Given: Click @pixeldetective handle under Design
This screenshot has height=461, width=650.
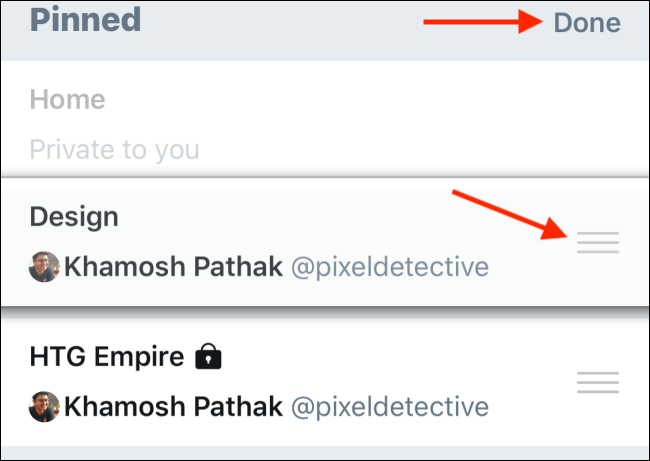Looking at the screenshot, I should click(x=389, y=267).
